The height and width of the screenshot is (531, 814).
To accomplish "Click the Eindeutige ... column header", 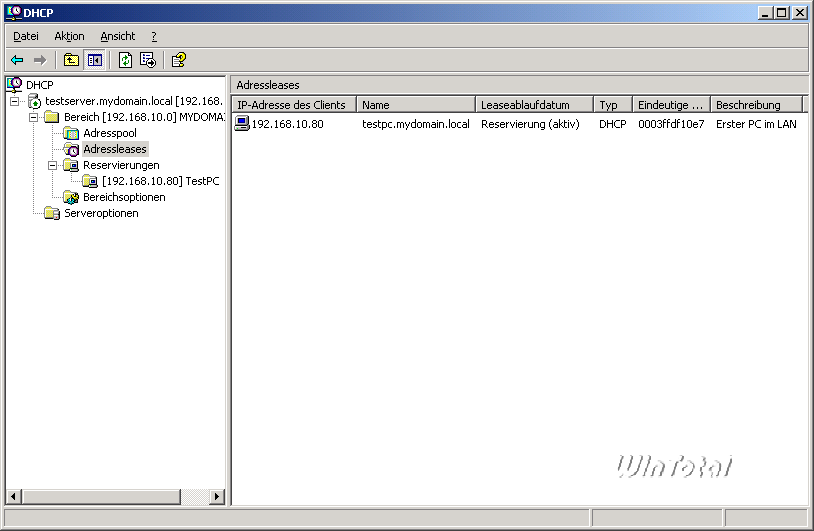I will (671, 105).
